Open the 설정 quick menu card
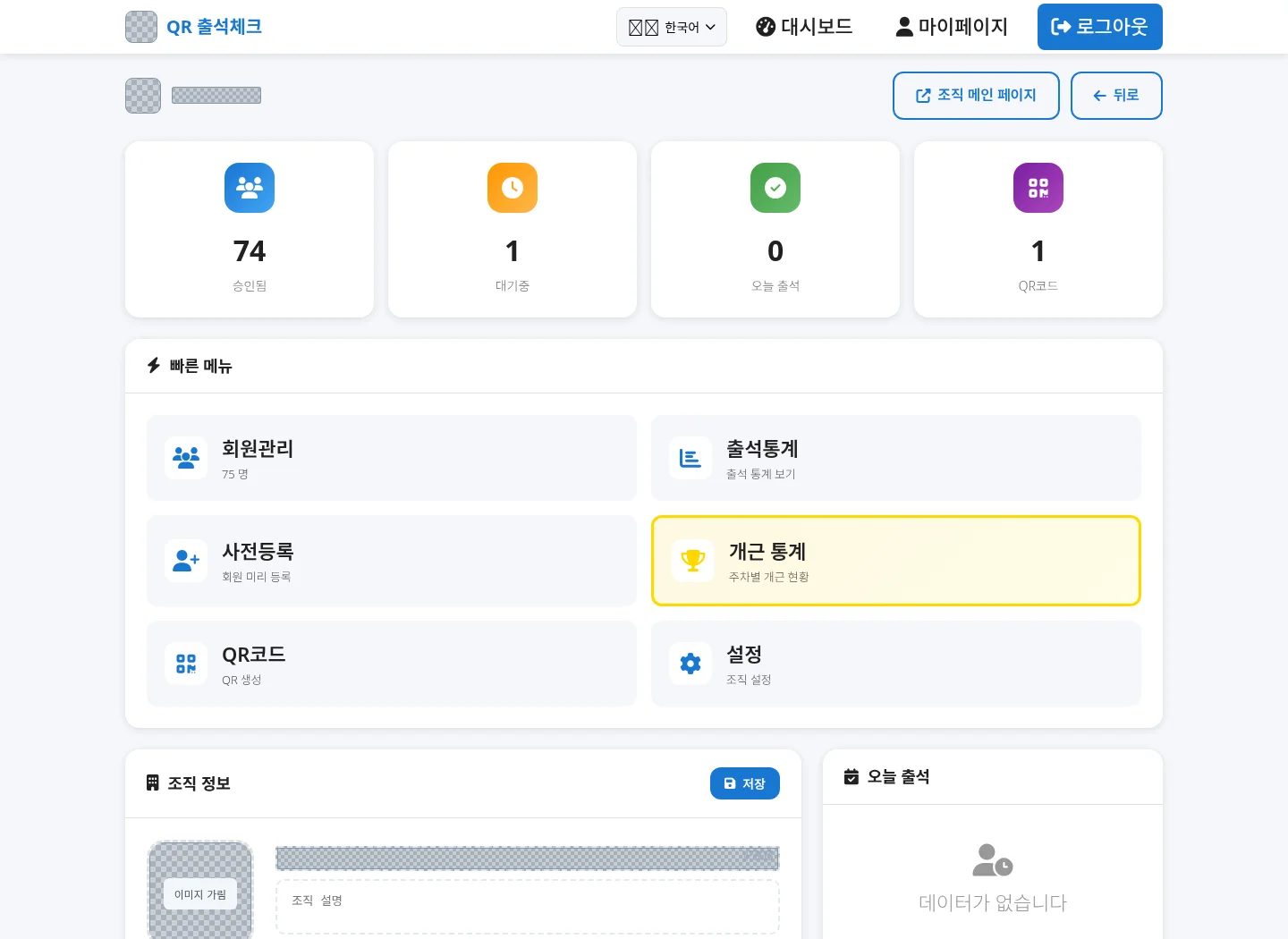 pyautogui.click(x=896, y=664)
